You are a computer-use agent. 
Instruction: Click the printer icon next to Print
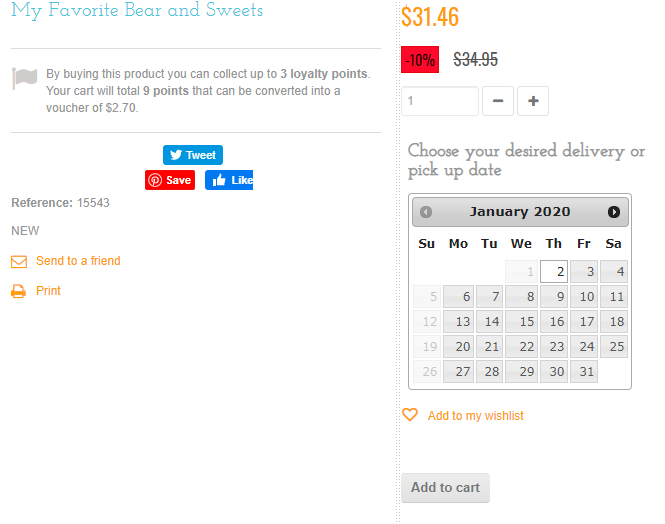click(x=19, y=291)
